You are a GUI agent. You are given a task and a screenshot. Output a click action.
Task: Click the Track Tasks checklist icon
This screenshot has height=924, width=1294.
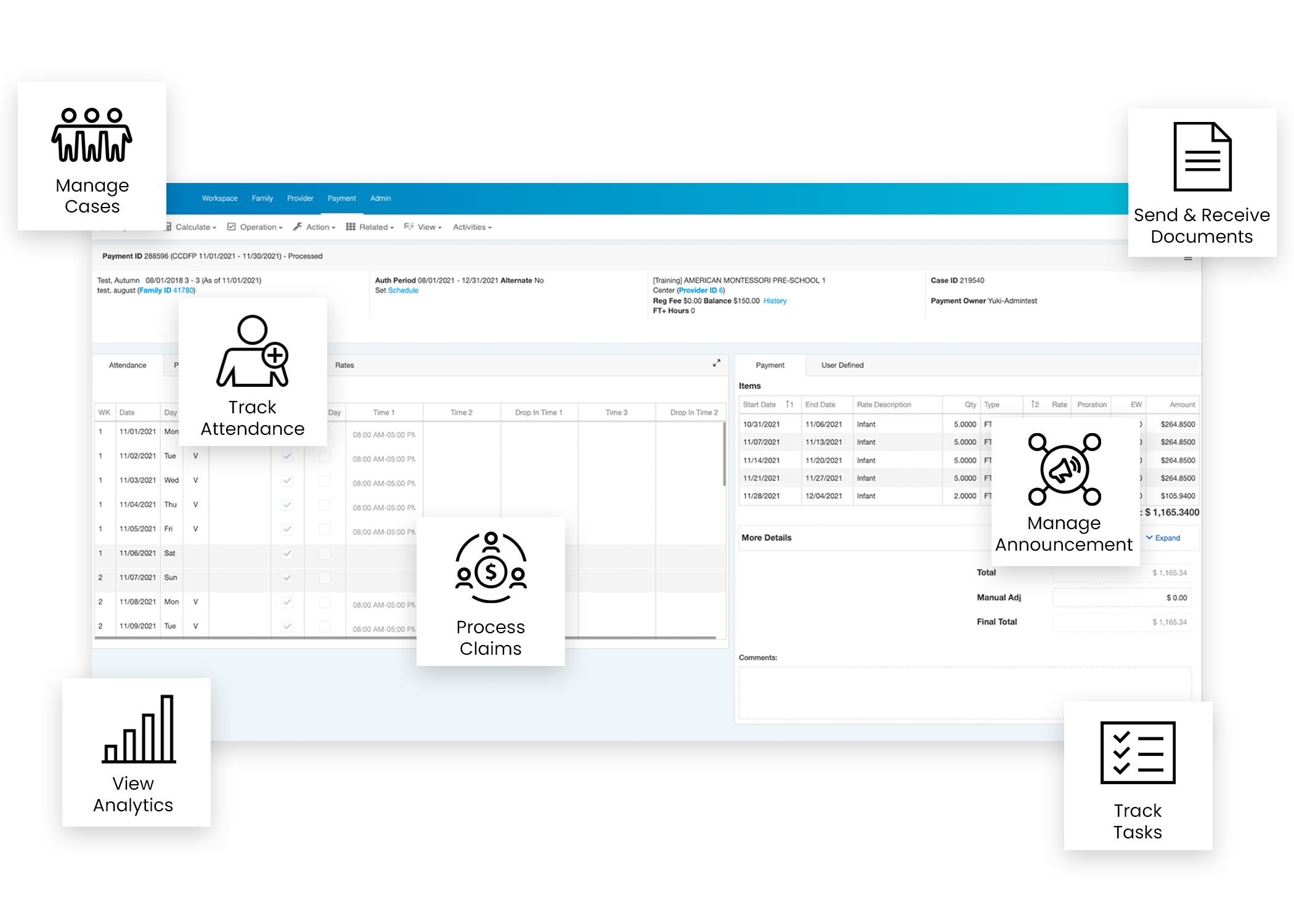coord(1137,752)
